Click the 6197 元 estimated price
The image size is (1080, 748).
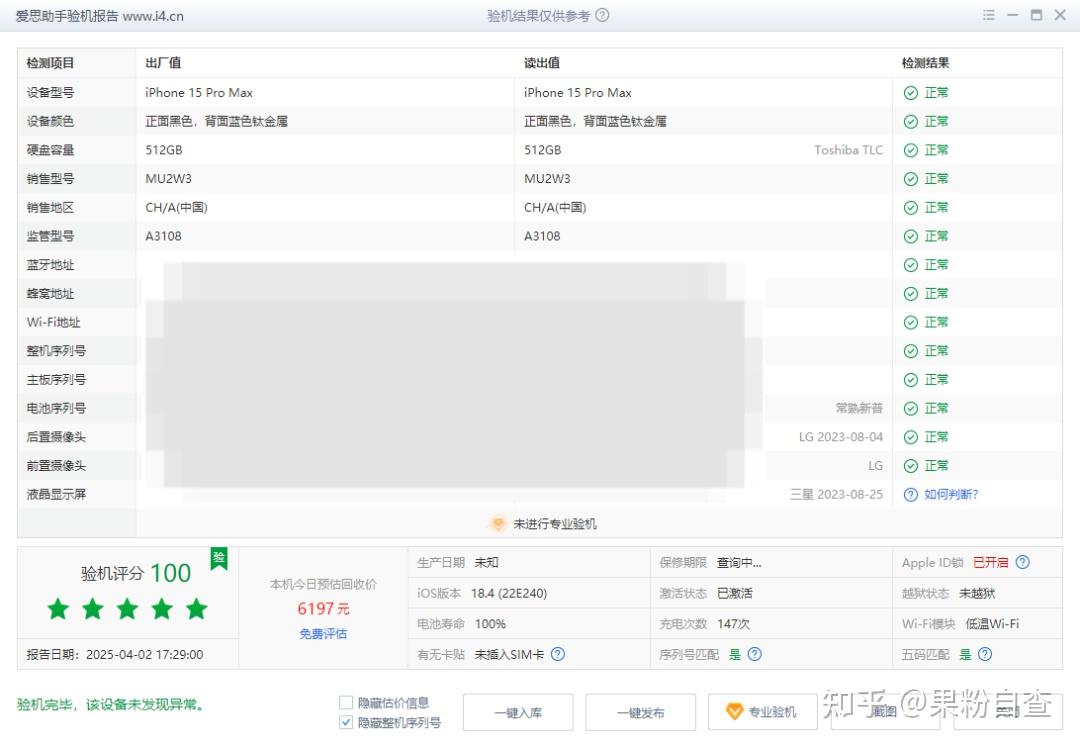[x=323, y=608]
